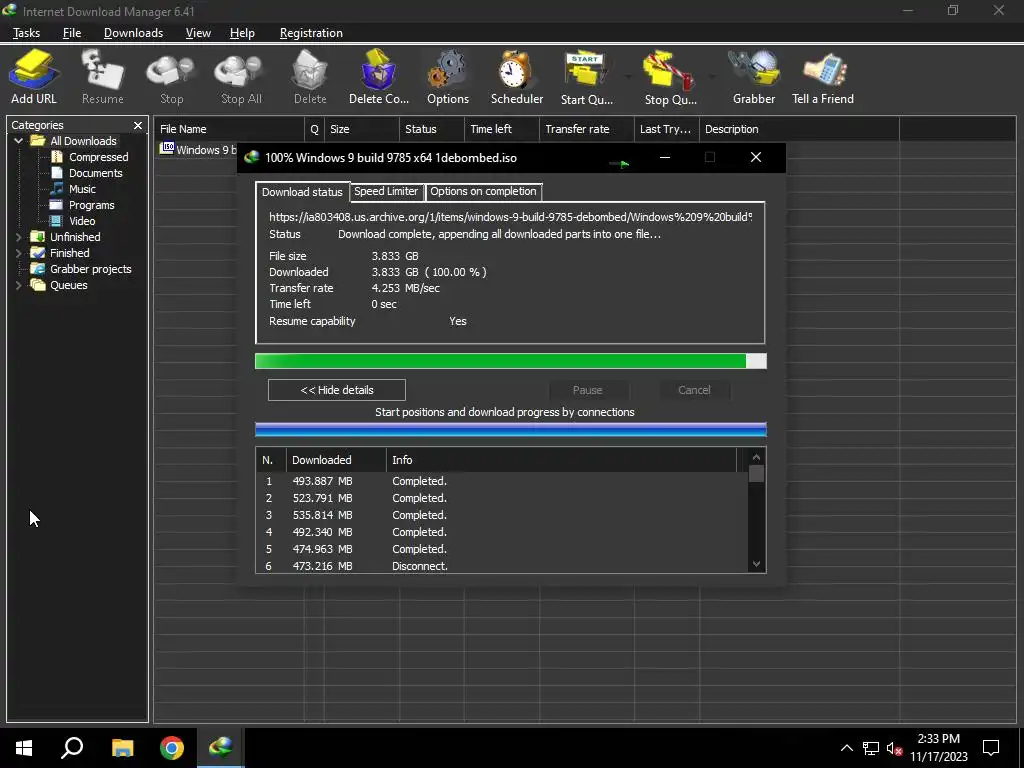Expand the Finished category
Image resolution: width=1024 pixels, height=768 pixels.
click(18, 253)
